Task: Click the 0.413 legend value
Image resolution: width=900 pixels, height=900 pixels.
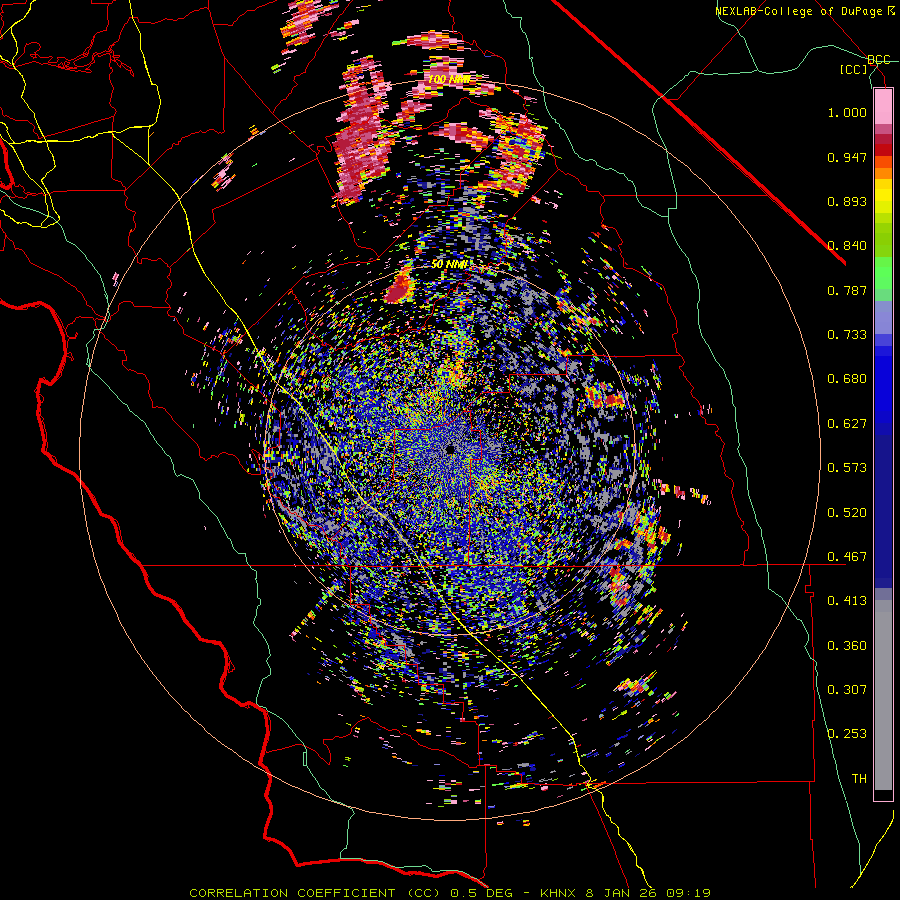Action: [847, 601]
